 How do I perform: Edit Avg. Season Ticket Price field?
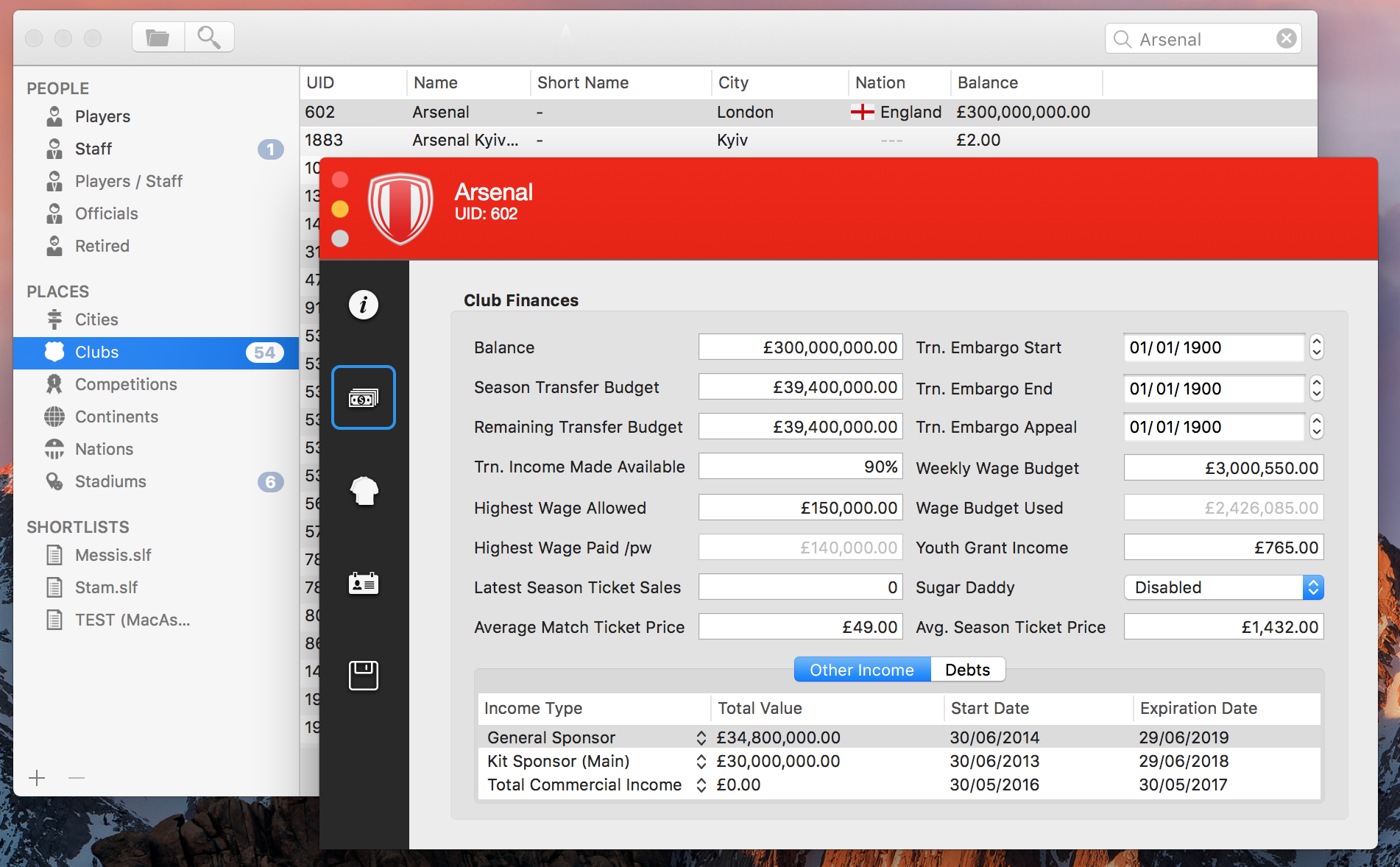[x=1223, y=627]
